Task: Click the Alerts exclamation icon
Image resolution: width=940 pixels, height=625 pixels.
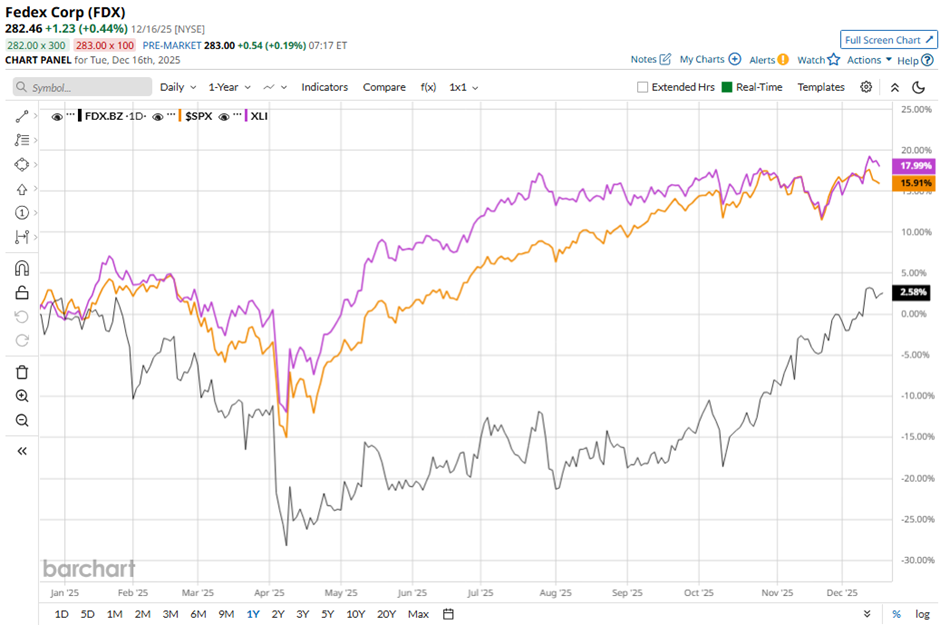Action: tap(783, 60)
